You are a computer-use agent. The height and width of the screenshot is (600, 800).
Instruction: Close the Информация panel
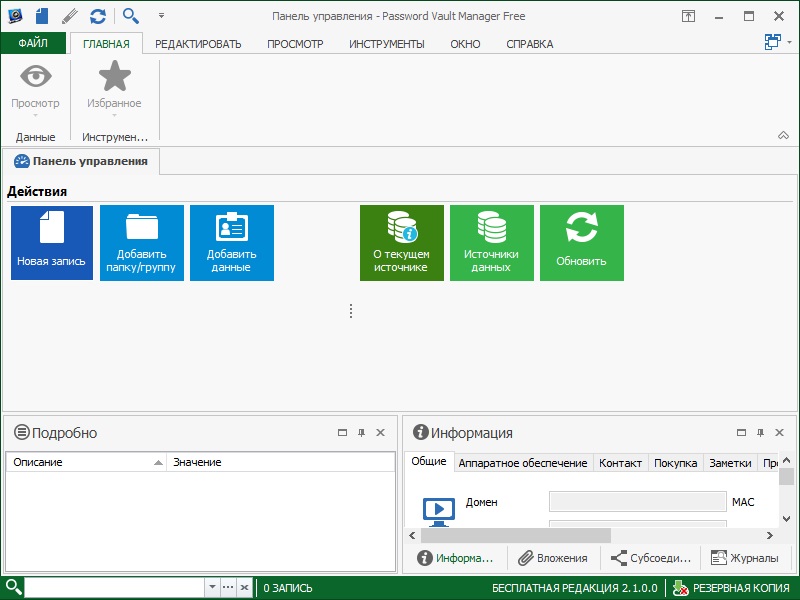point(779,433)
